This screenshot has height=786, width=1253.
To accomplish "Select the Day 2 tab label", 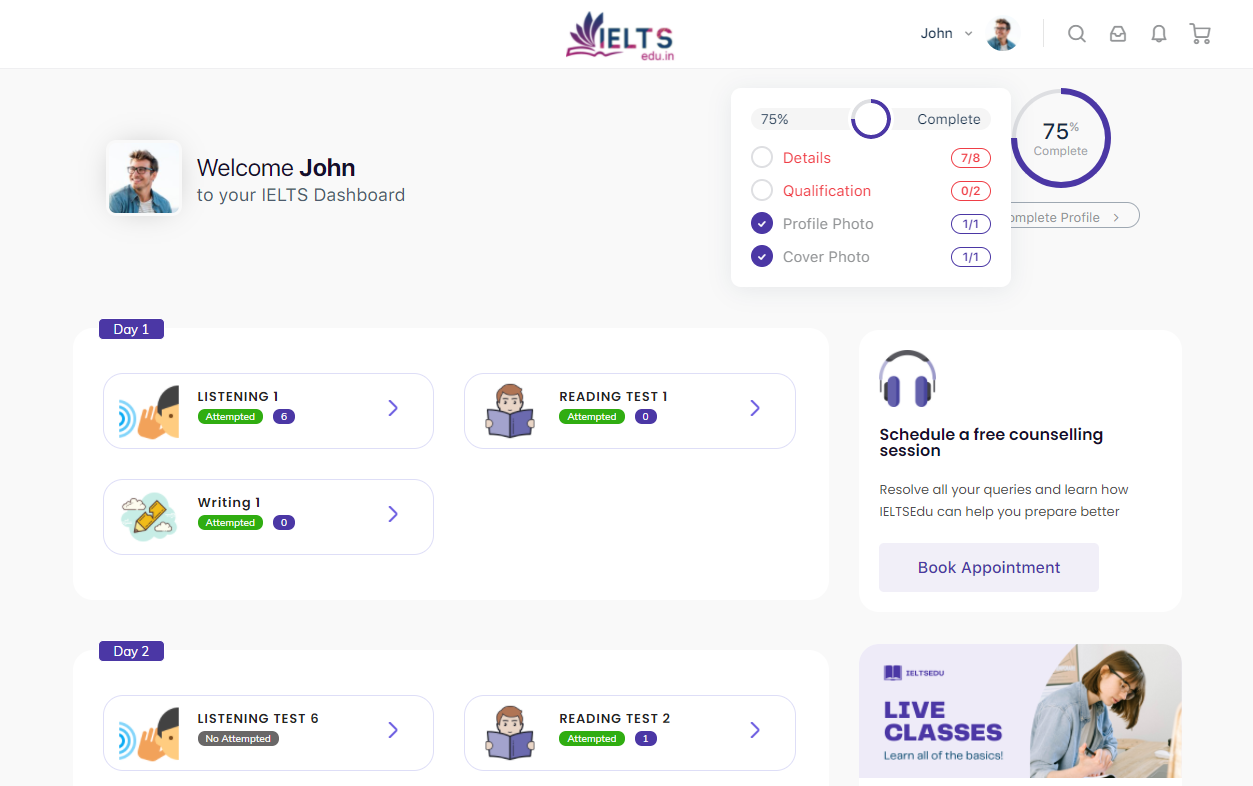I will (x=131, y=651).
